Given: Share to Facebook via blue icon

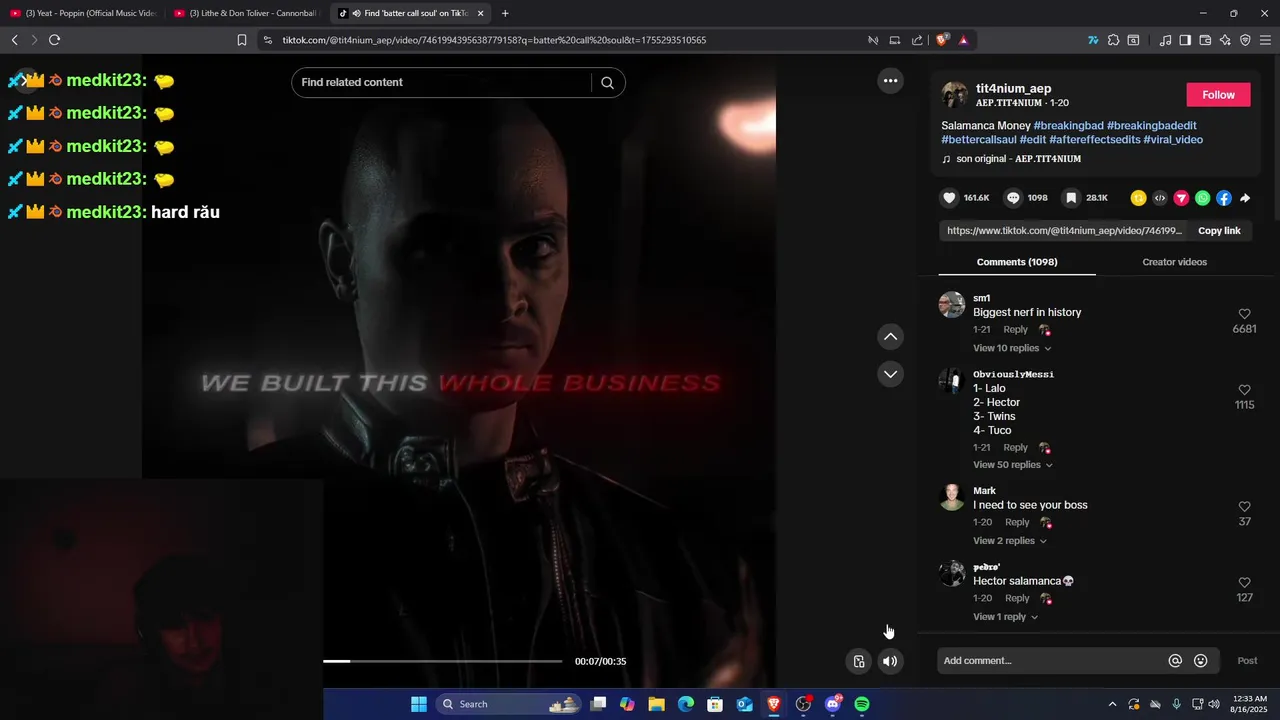Looking at the screenshot, I should pos(1224,198).
